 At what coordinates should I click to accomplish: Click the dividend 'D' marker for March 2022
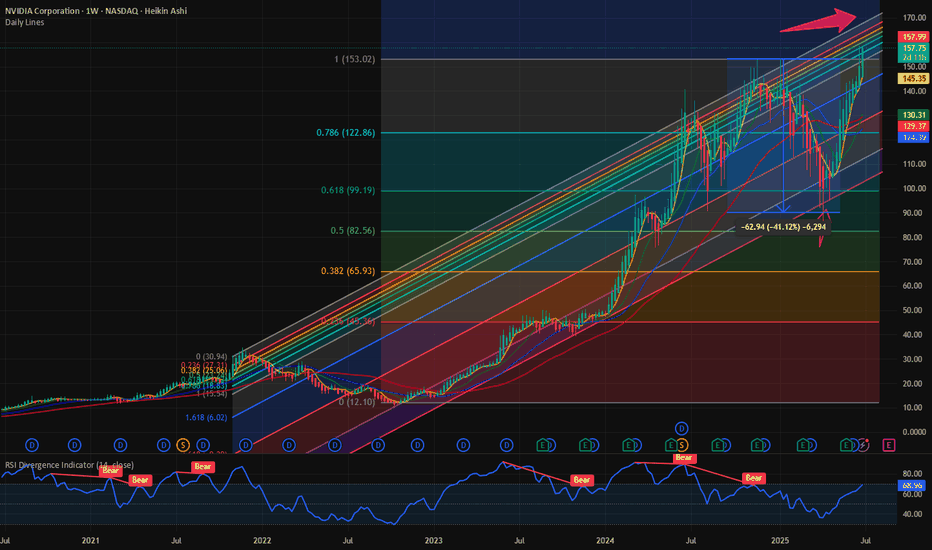click(289, 445)
